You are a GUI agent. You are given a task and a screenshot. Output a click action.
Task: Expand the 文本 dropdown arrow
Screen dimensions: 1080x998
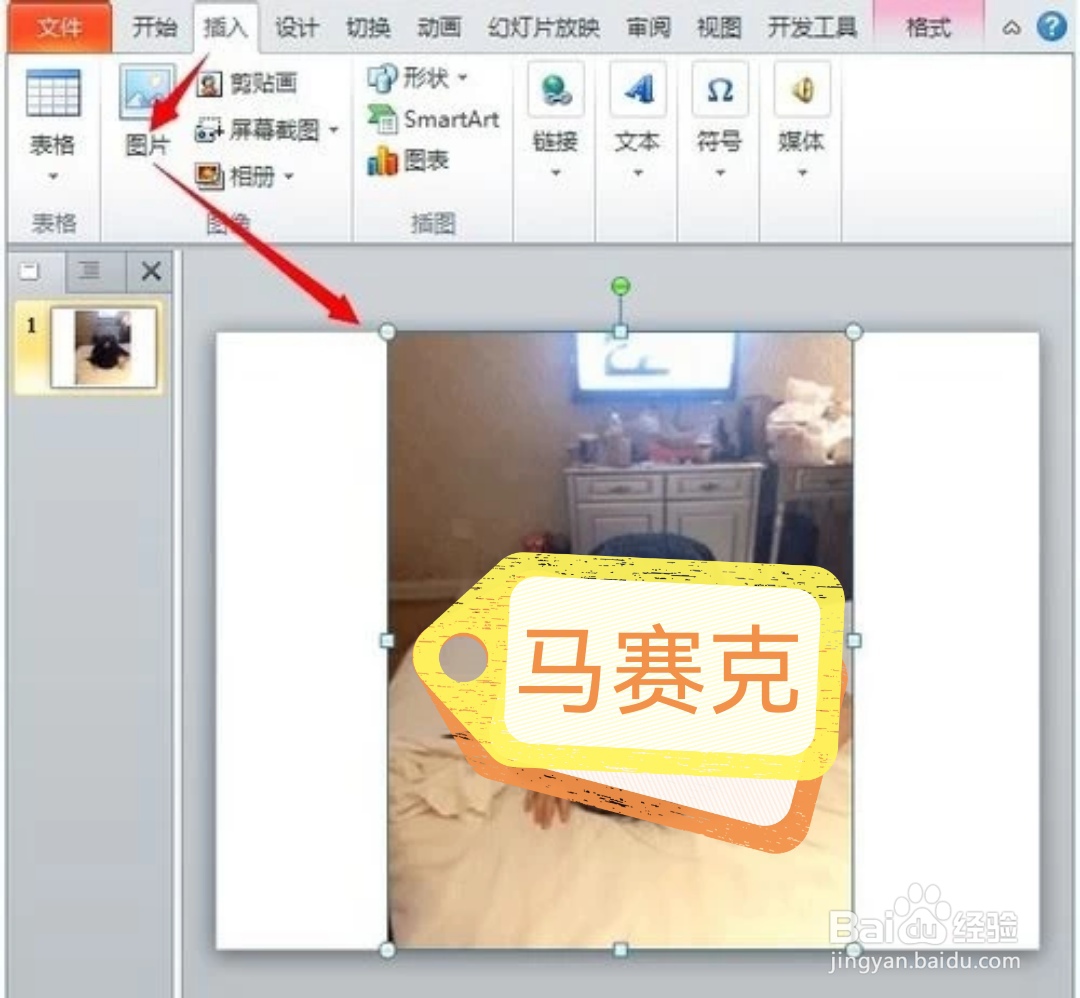coord(638,173)
